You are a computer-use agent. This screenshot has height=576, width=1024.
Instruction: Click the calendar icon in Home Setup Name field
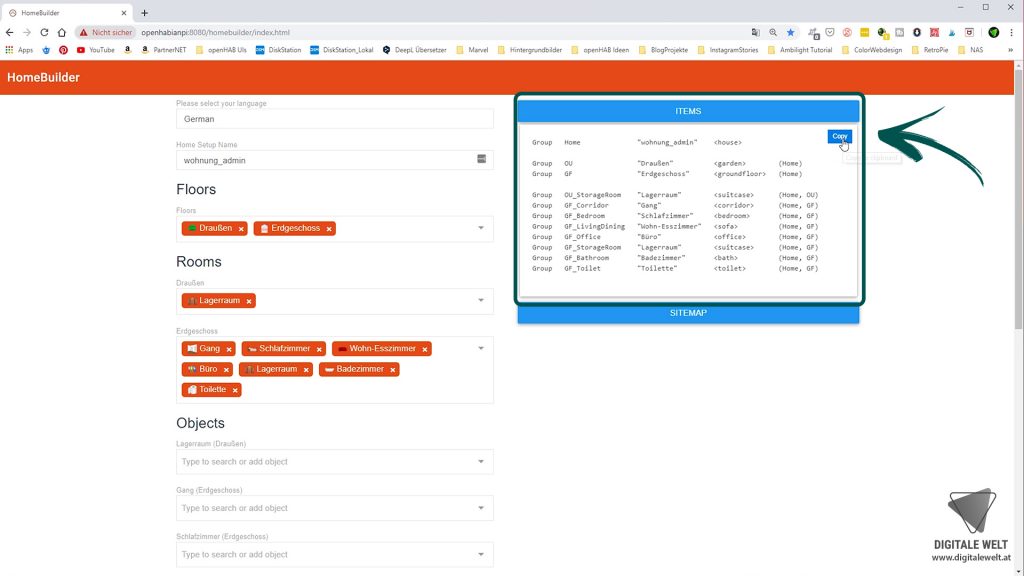481,160
